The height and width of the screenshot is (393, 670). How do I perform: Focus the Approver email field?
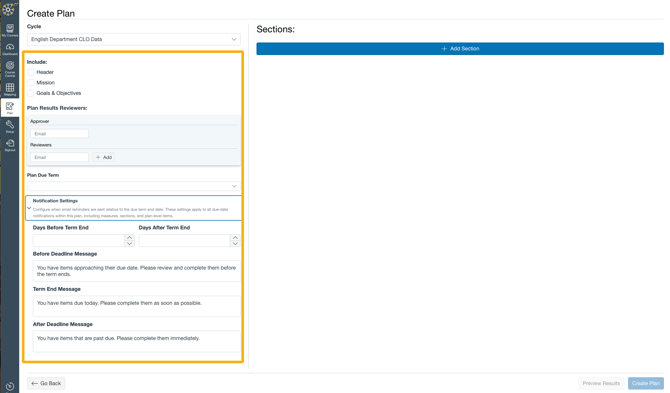(x=59, y=134)
